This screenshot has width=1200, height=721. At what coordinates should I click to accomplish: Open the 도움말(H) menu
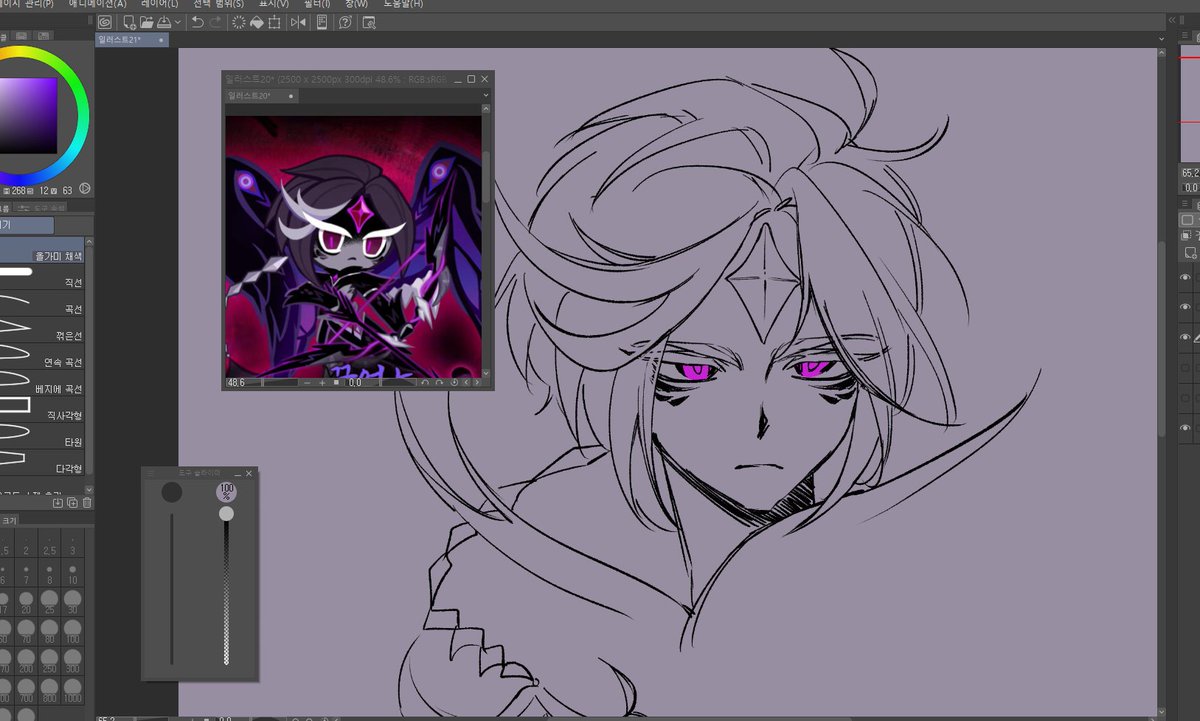pyautogui.click(x=403, y=4)
